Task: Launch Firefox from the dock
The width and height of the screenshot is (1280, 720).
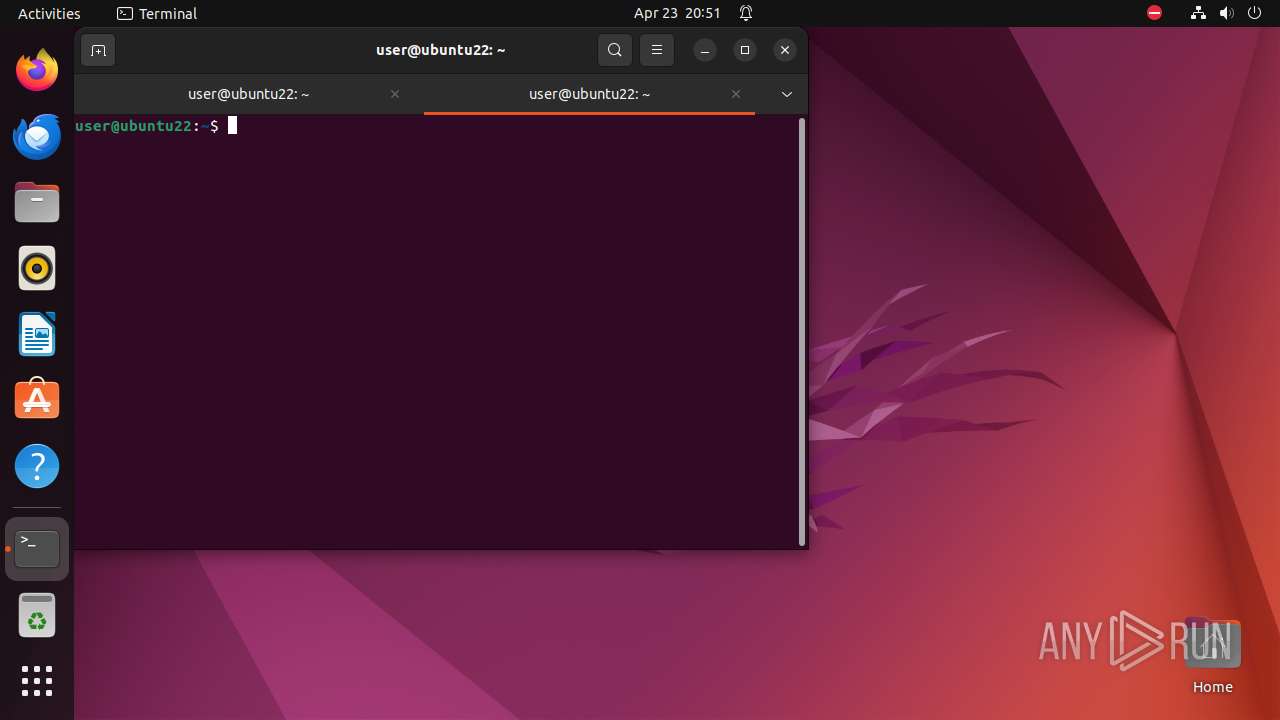Action: (37, 70)
